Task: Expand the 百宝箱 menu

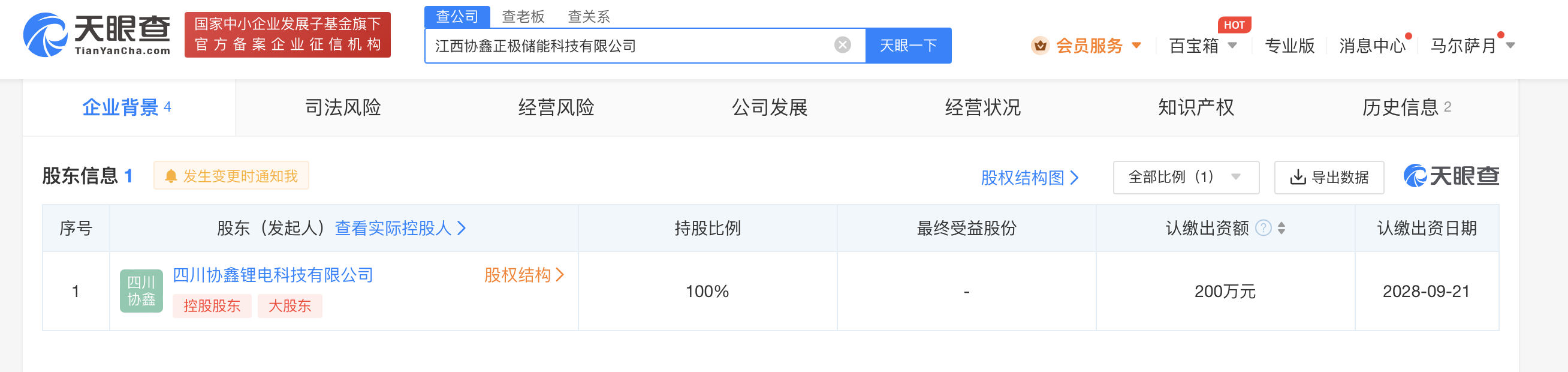Action: tap(1203, 46)
